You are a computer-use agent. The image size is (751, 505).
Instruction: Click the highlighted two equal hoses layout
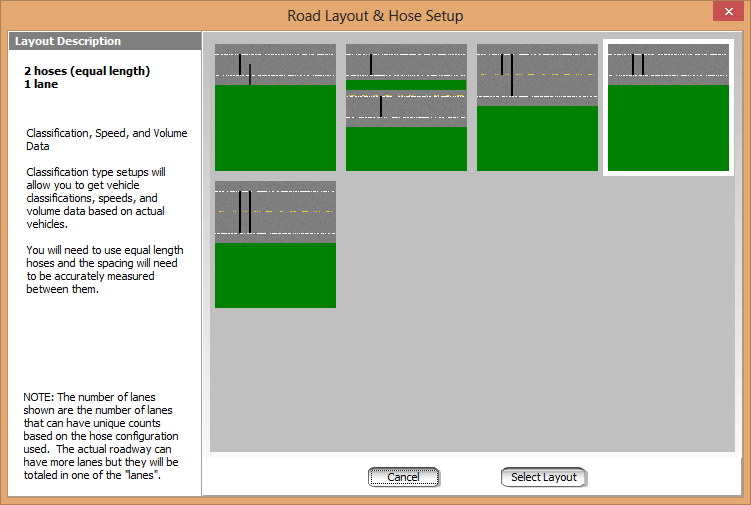668,107
